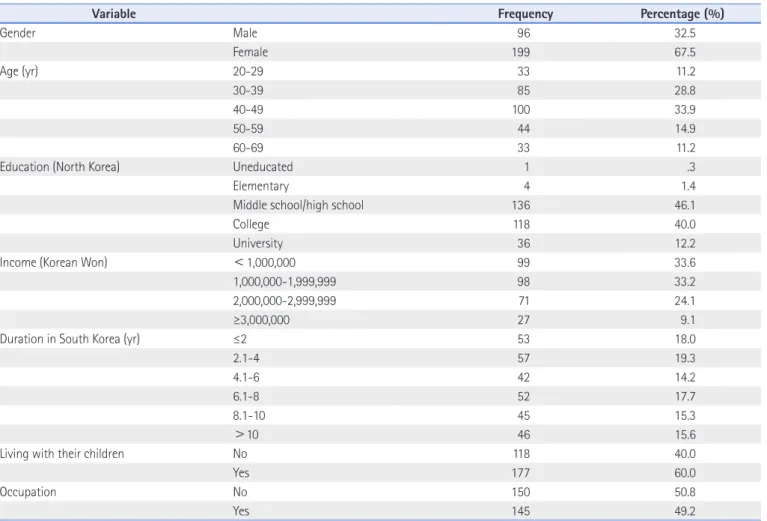Click the '2,000,000-2,999,999' income cell
The height and width of the screenshot is (521, 767).
pyautogui.click(x=285, y=301)
